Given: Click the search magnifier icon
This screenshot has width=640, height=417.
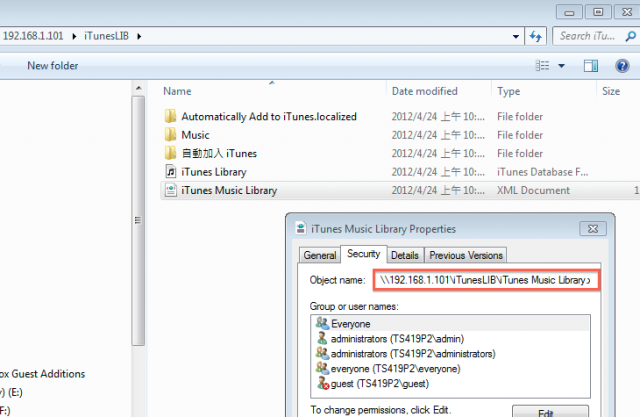Looking at the screenshot, I should (630, 36).
